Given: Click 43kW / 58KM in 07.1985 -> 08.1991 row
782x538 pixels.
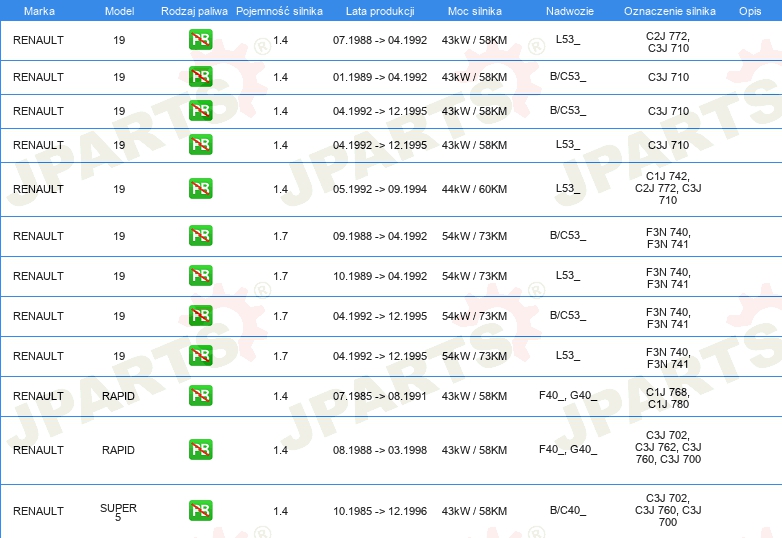Looking at the screenshot, I should pos(474,396).
